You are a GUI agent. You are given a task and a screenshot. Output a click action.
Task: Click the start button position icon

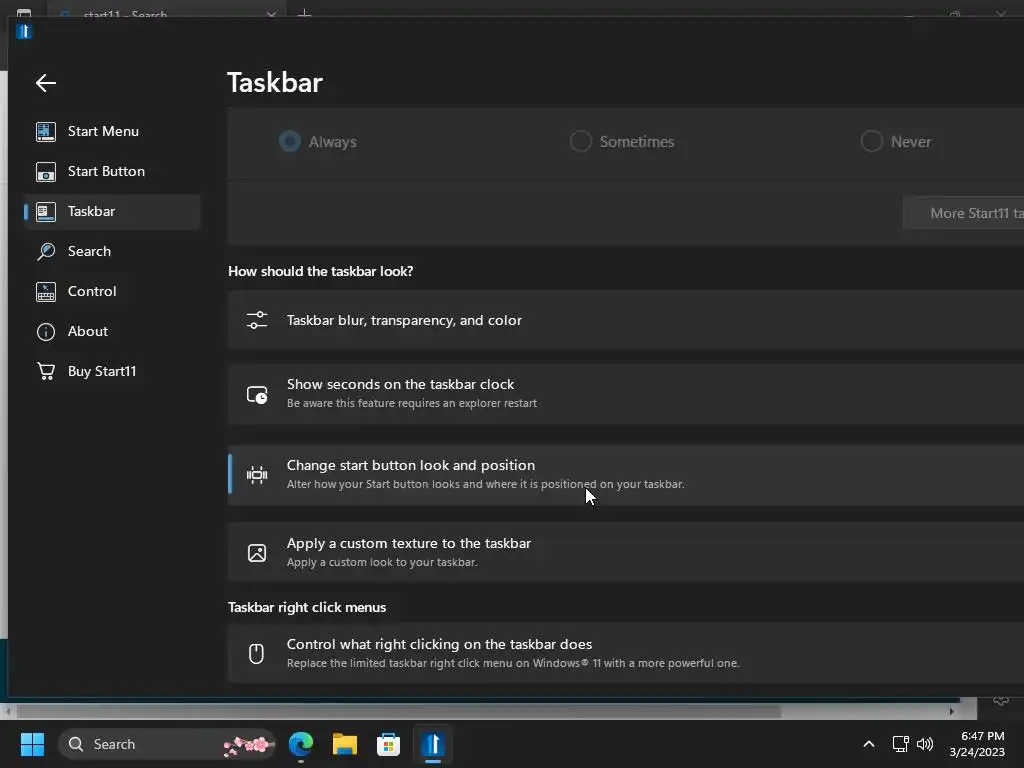point(257,475)
